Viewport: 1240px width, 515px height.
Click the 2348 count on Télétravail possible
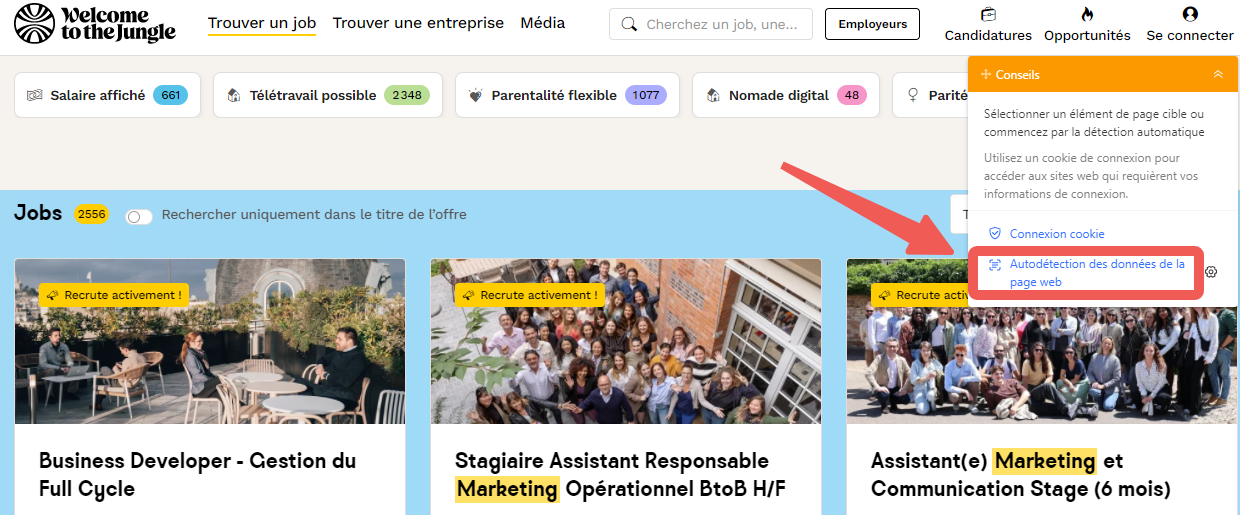(407, 95)
